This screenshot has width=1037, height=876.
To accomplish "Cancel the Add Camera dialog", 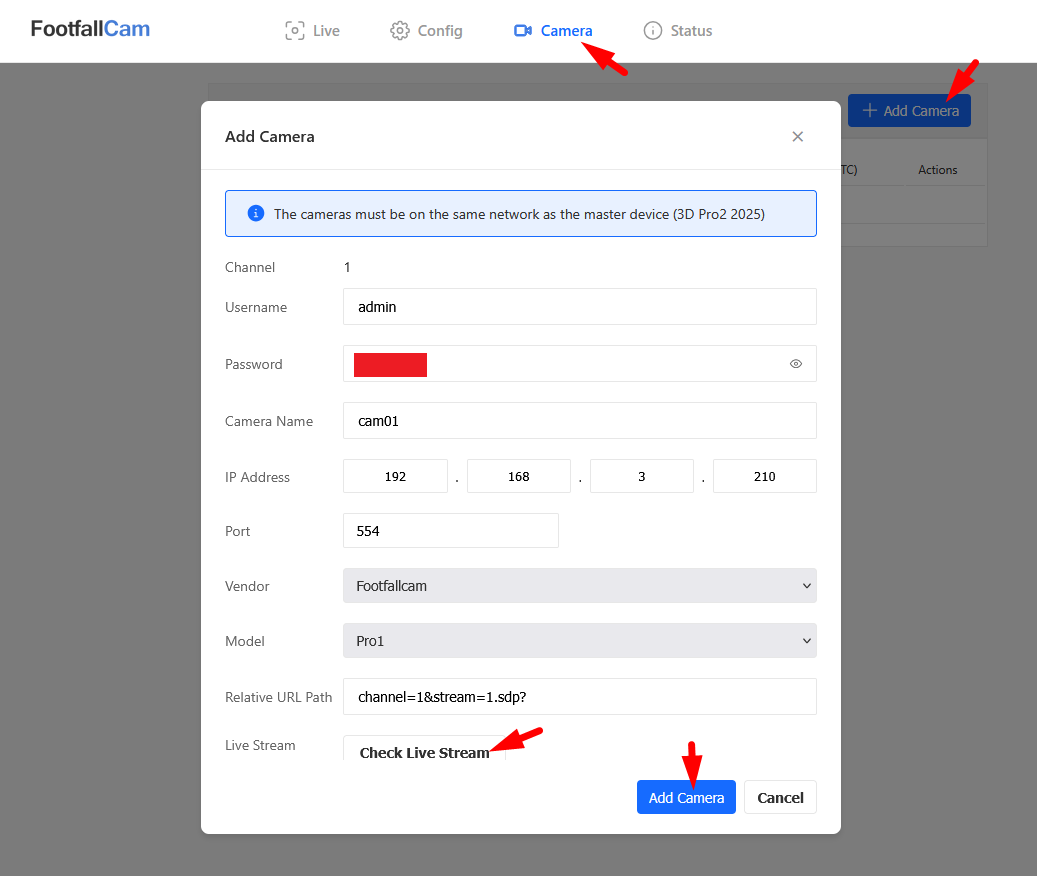I will pos(780,798).
